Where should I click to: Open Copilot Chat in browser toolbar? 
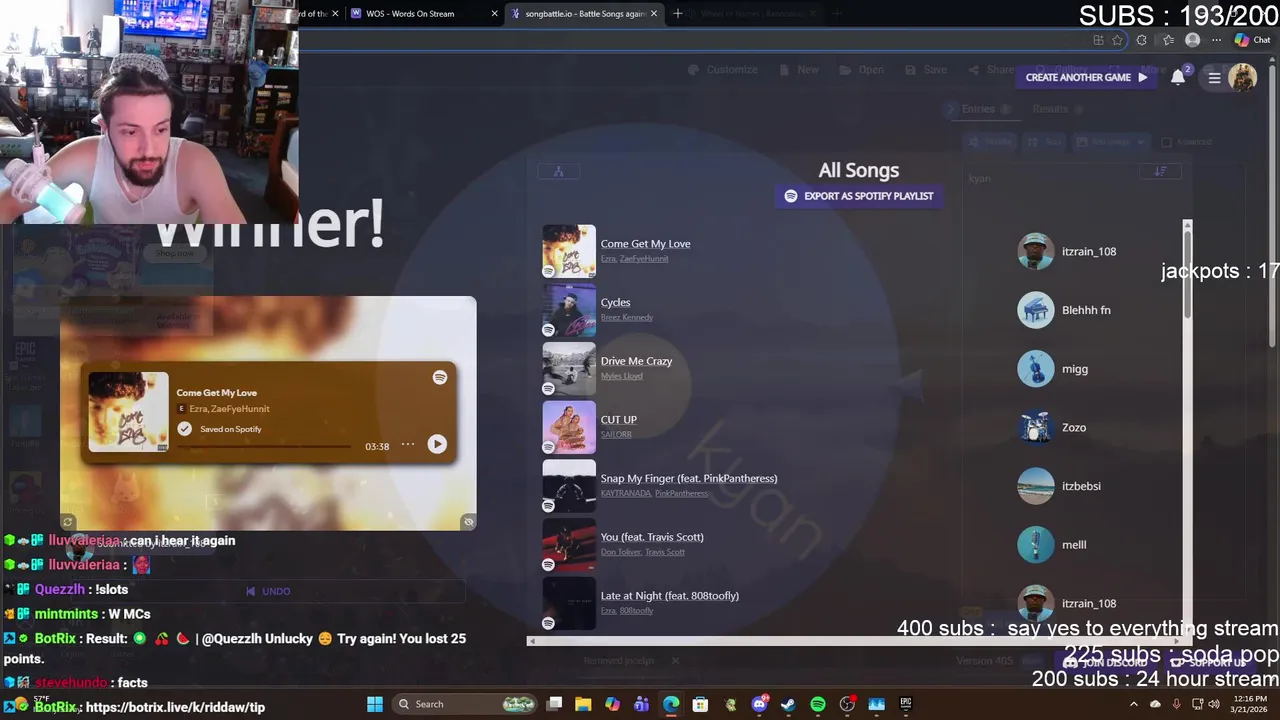coord(1252,40)
